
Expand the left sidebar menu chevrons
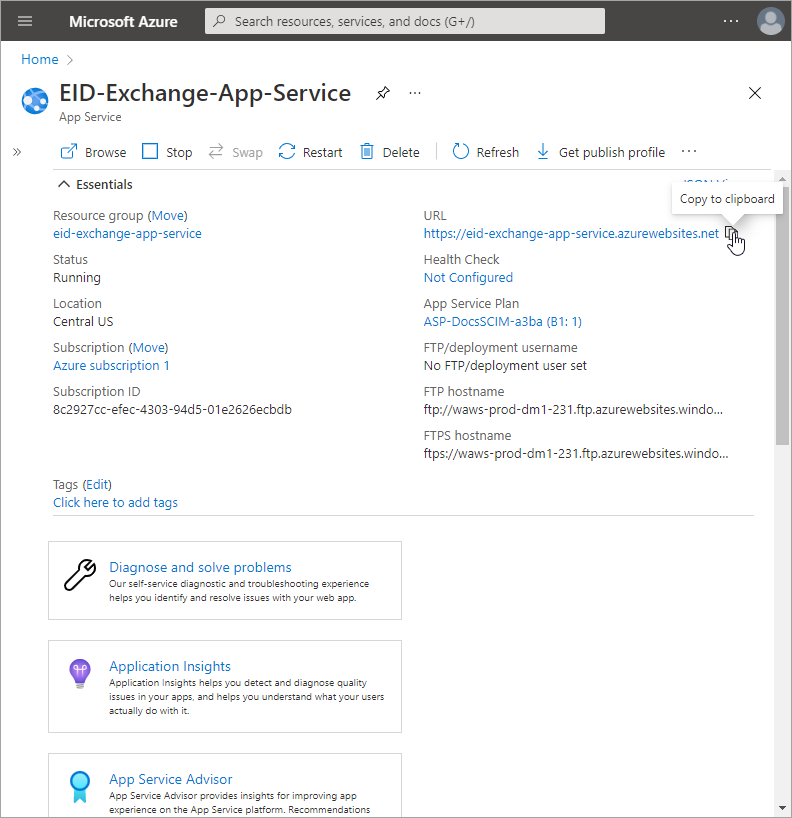point(17,152)
